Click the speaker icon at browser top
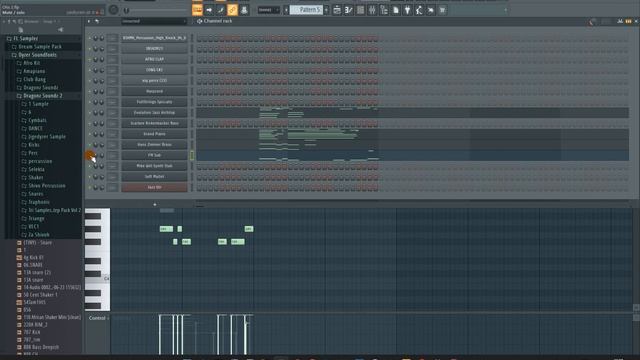 click(x=60, y=30)
